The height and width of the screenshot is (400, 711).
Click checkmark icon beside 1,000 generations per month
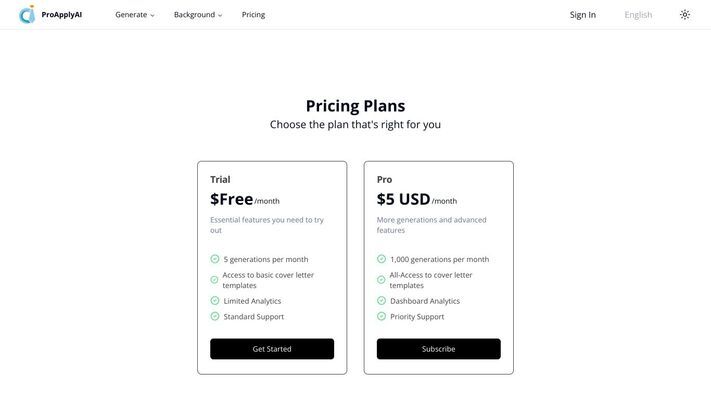pos(381,259)
